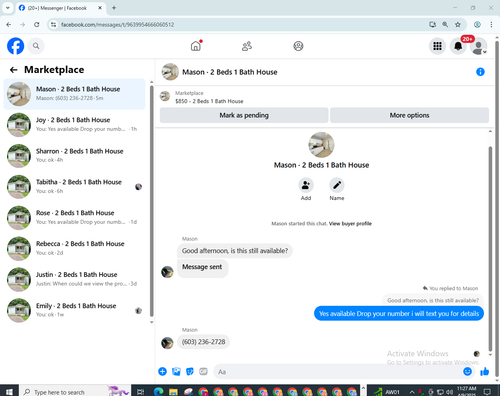Open Microsoft Edge from the taskbar
500x396 pixels.
coord(158,392)
